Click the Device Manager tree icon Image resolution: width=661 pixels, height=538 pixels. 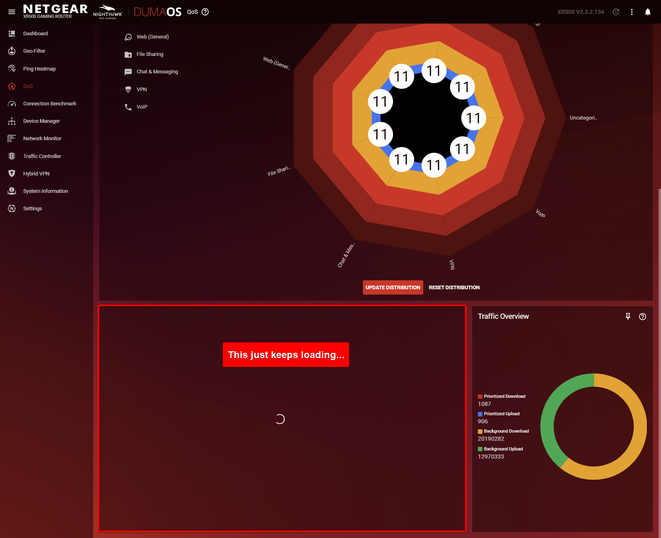[12, 121]
